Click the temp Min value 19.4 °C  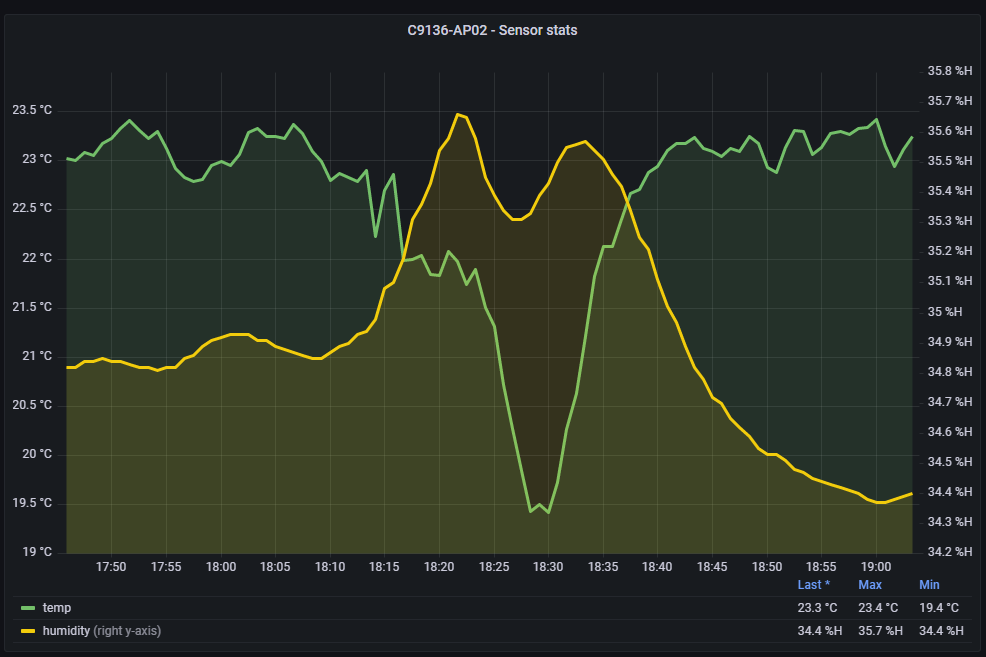click(x=938, y=608)
